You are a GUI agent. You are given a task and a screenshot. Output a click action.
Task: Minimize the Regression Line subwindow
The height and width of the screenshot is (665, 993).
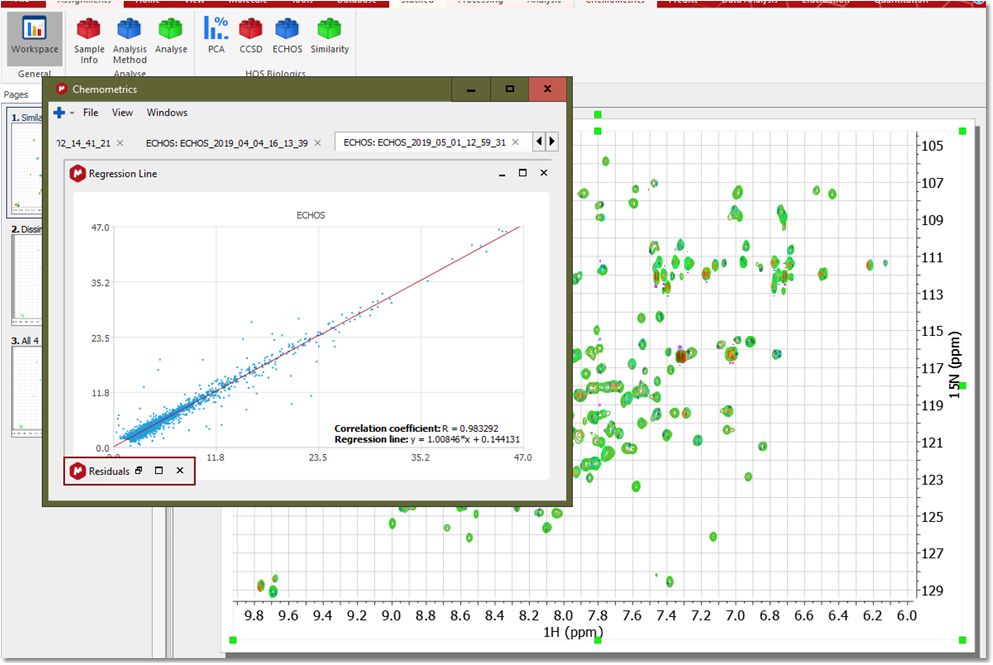pos(502,174)
